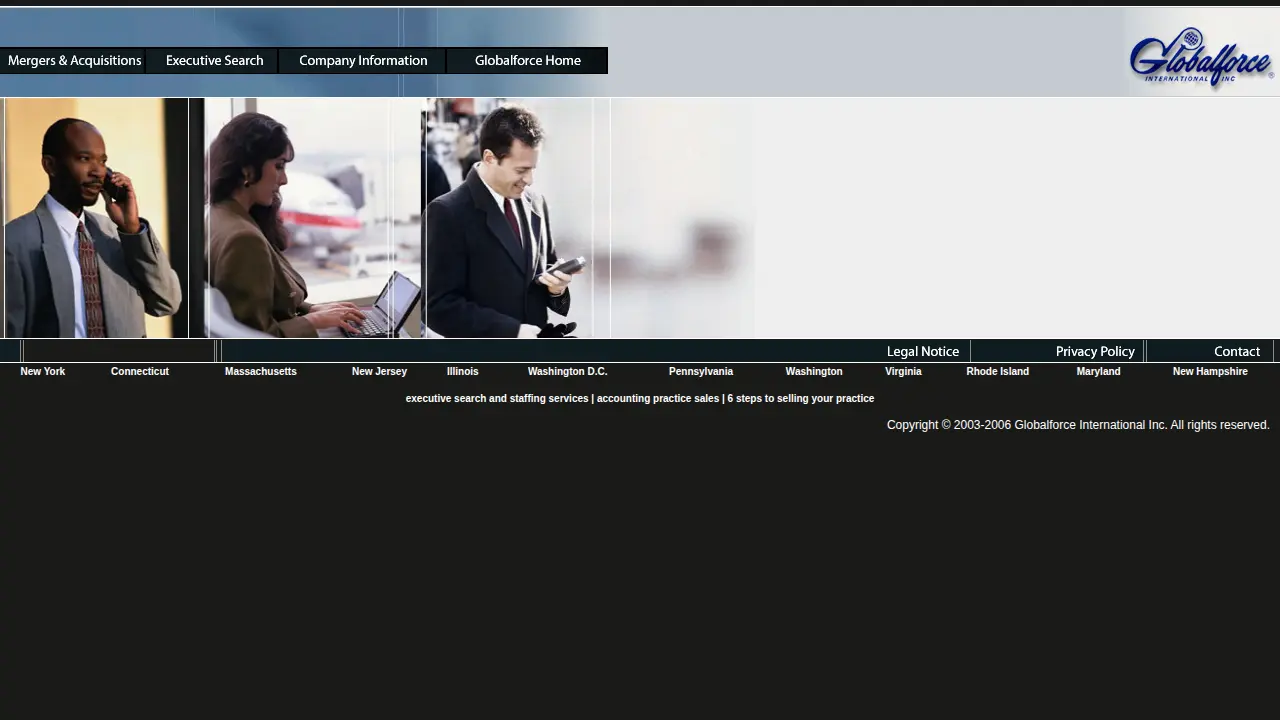Click the copyright Globalforce International text
Viewport: 1280px width, 720px height.
1078,425
